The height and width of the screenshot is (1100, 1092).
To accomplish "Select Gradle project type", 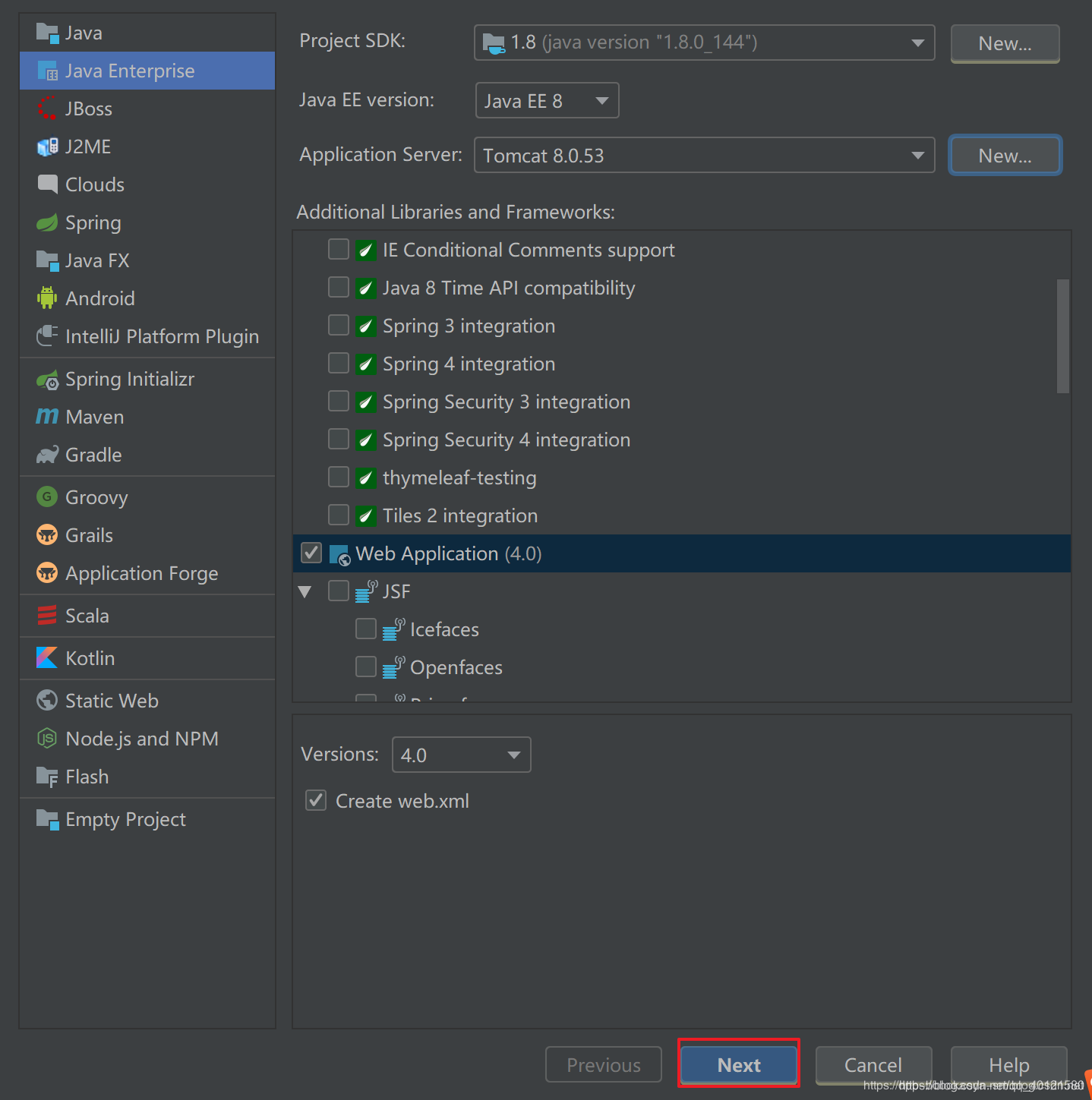I will coord(147,455).
